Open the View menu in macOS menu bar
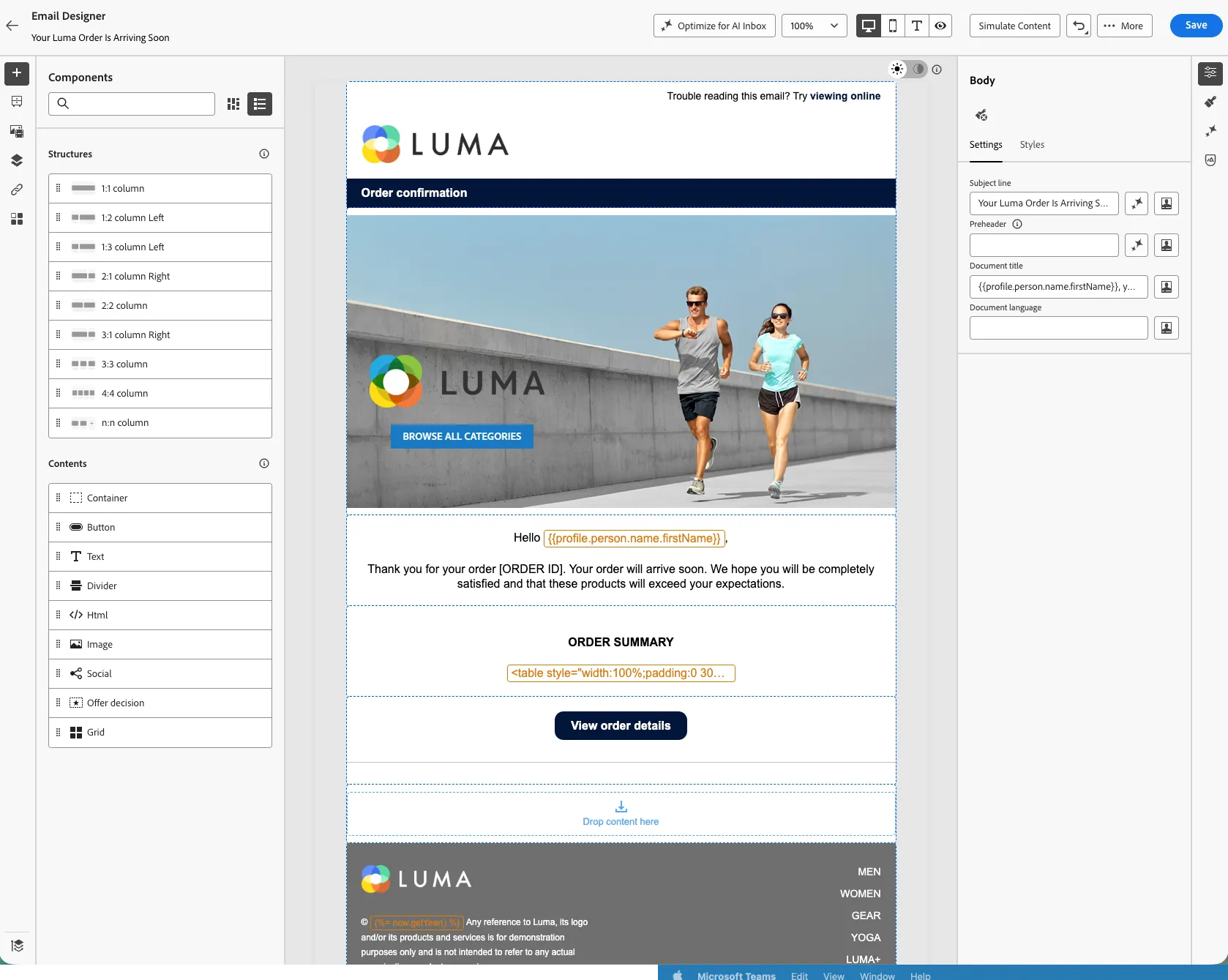The width and height of the screenshot is (1228, 980). pos(834,976)
